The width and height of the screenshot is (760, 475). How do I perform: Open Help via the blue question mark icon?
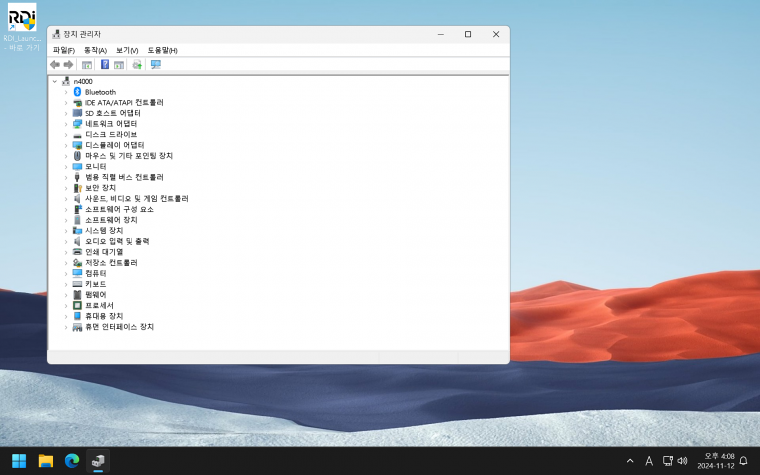point(105,64)
